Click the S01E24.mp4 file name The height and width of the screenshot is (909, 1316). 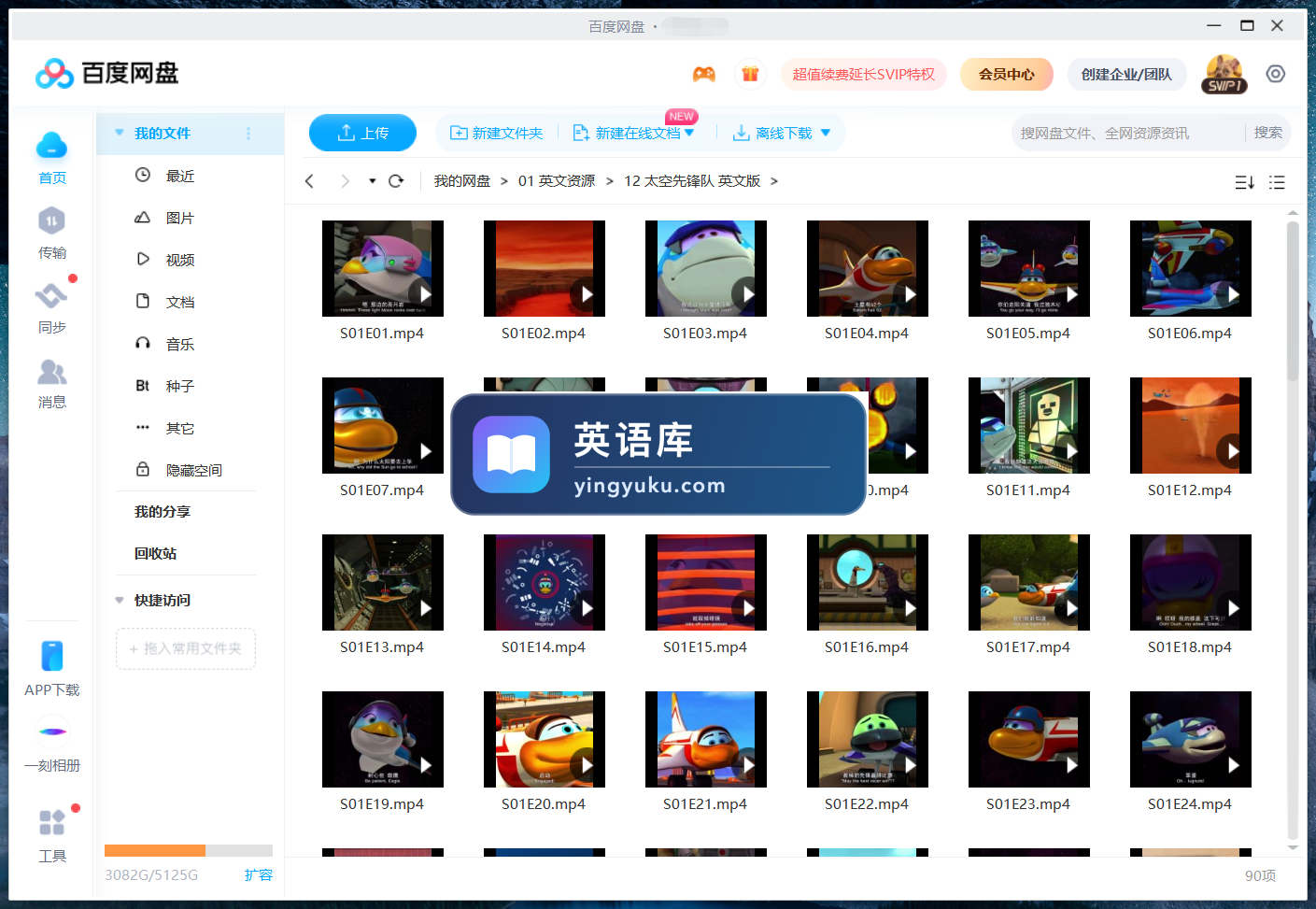[x=1190, y=804]
